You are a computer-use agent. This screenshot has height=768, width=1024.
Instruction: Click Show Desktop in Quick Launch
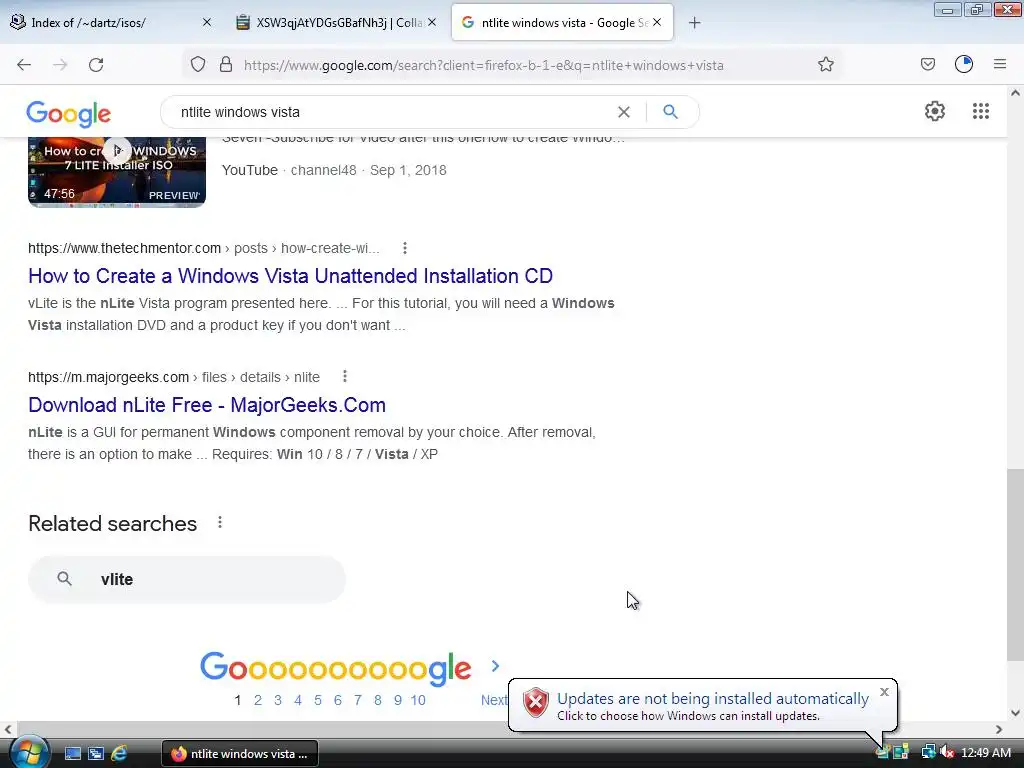pyautogui.click(x=72, y=754)
